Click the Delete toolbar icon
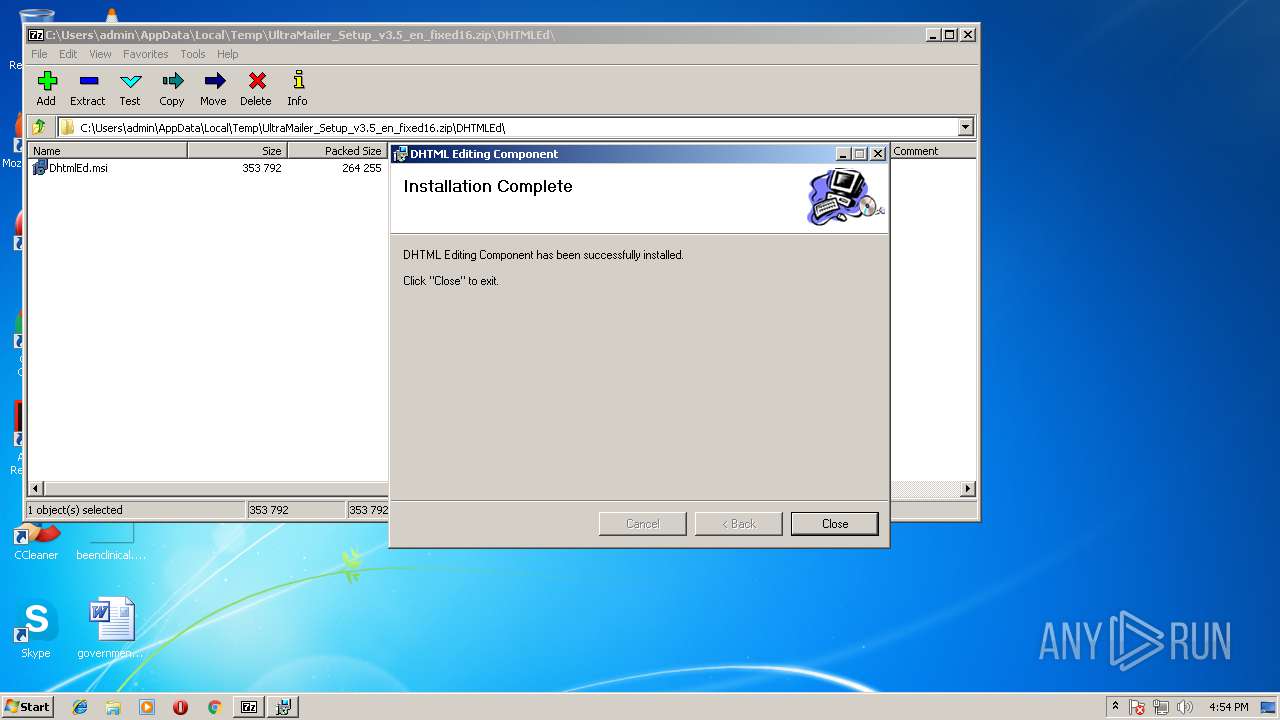This screenshot has height=720, width=1280. coord(256,88)
